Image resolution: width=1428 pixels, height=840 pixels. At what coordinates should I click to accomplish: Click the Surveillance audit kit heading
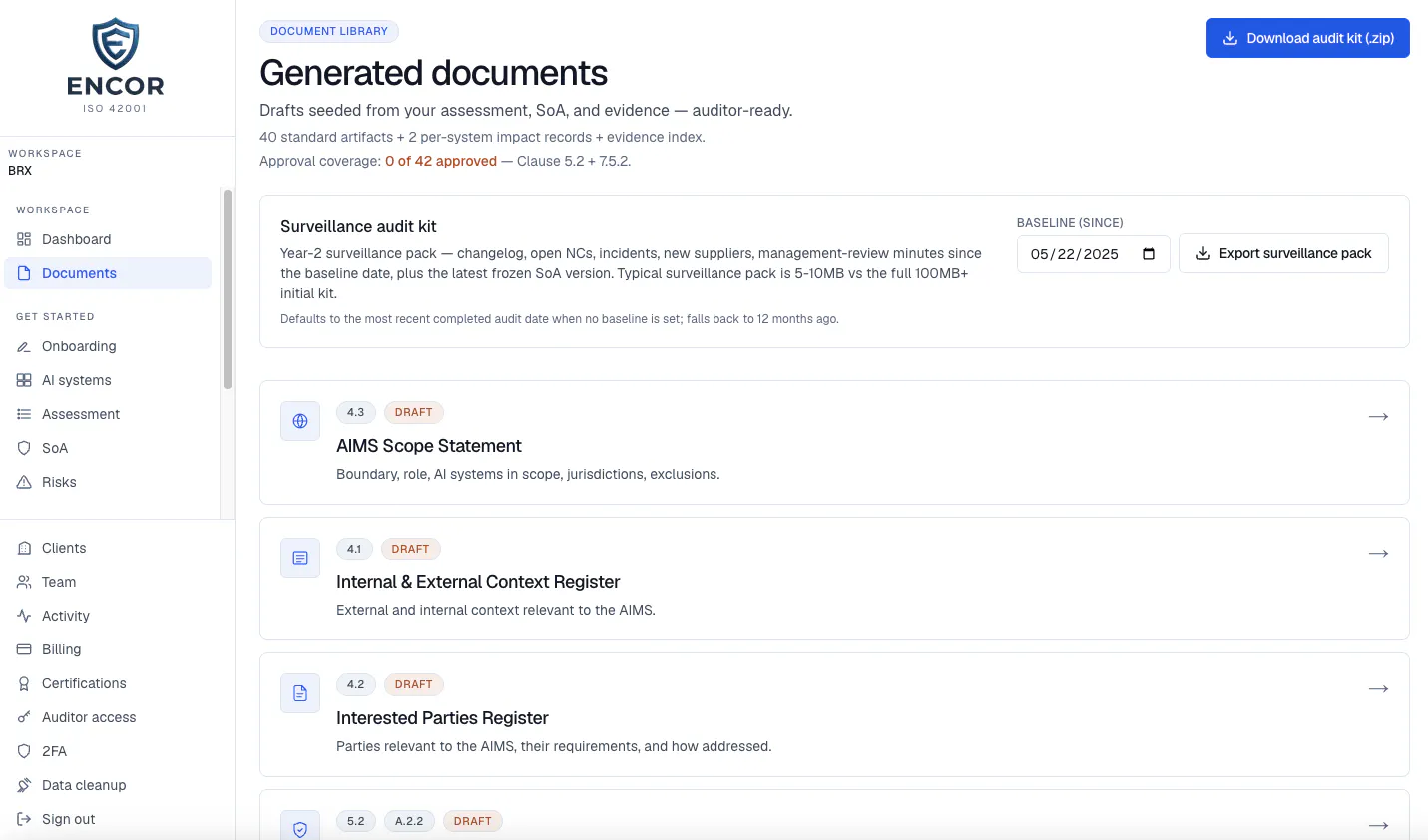click(x=358, y=226)
